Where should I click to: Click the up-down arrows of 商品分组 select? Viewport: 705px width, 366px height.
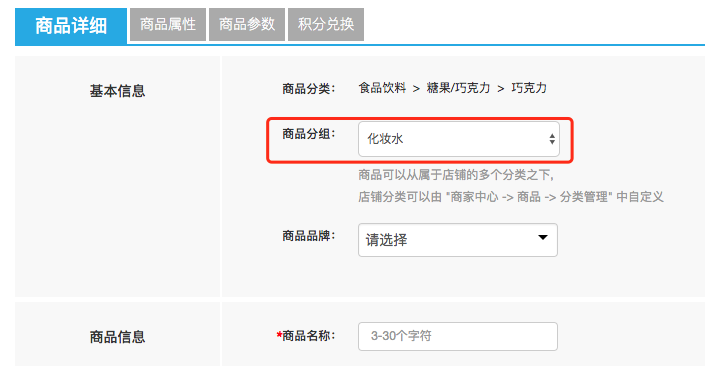click(552, 139)
